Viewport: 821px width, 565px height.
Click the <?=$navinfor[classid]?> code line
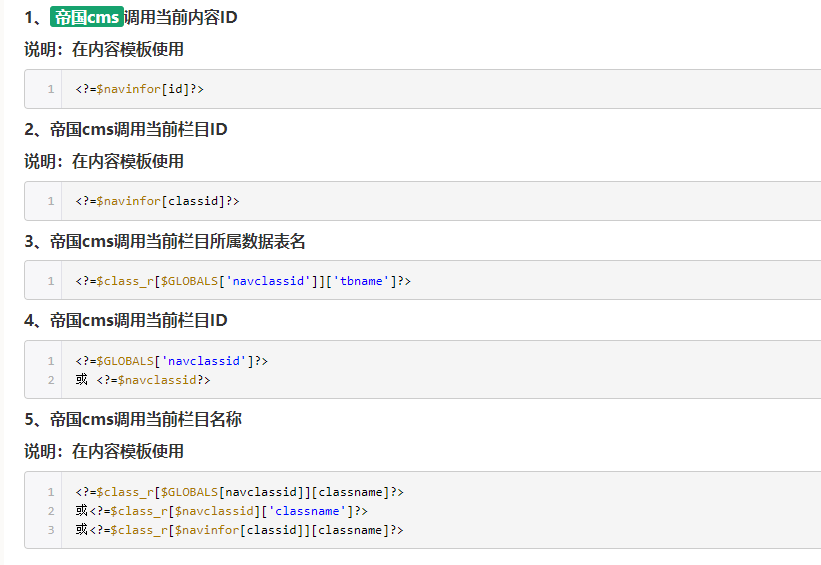click(157, 201)
